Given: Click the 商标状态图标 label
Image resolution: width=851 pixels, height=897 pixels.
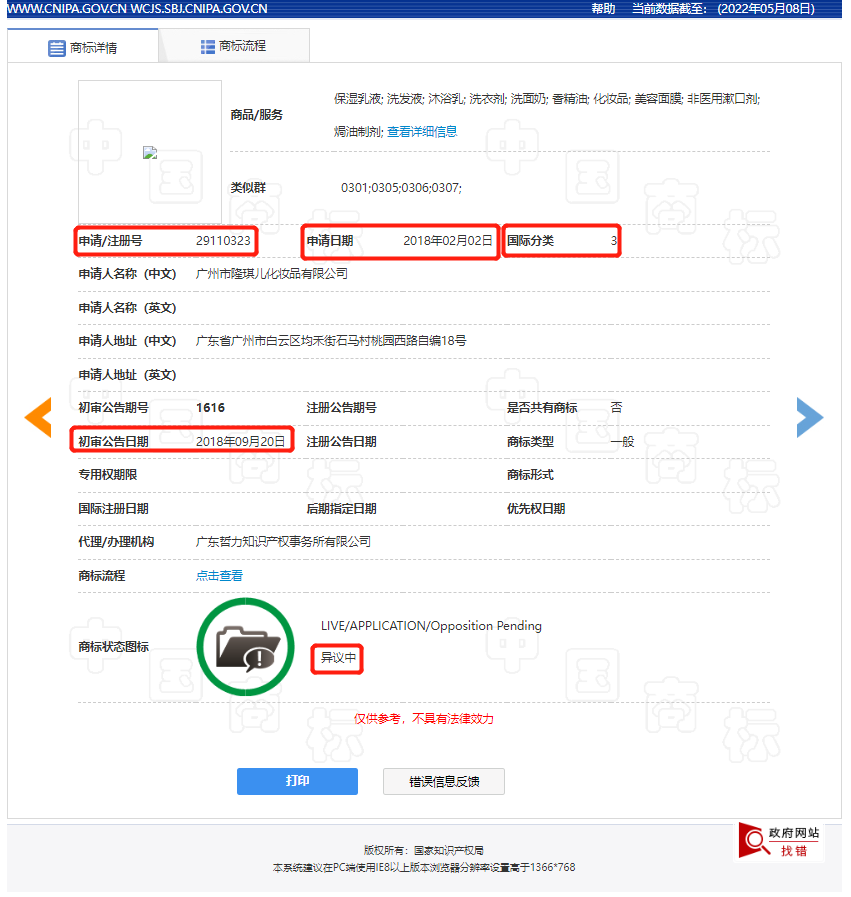Looking at the screenshot, I should [x=113, y=647].
